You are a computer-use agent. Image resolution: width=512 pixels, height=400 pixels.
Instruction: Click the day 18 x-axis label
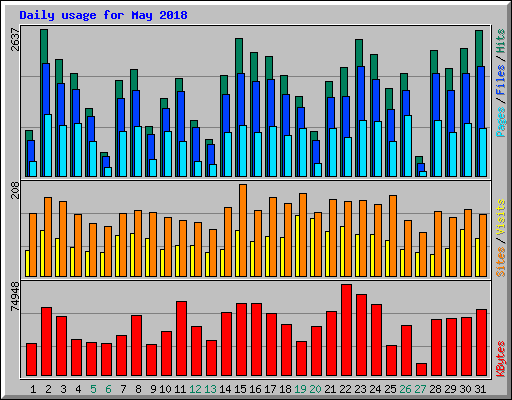coord(285,389)
